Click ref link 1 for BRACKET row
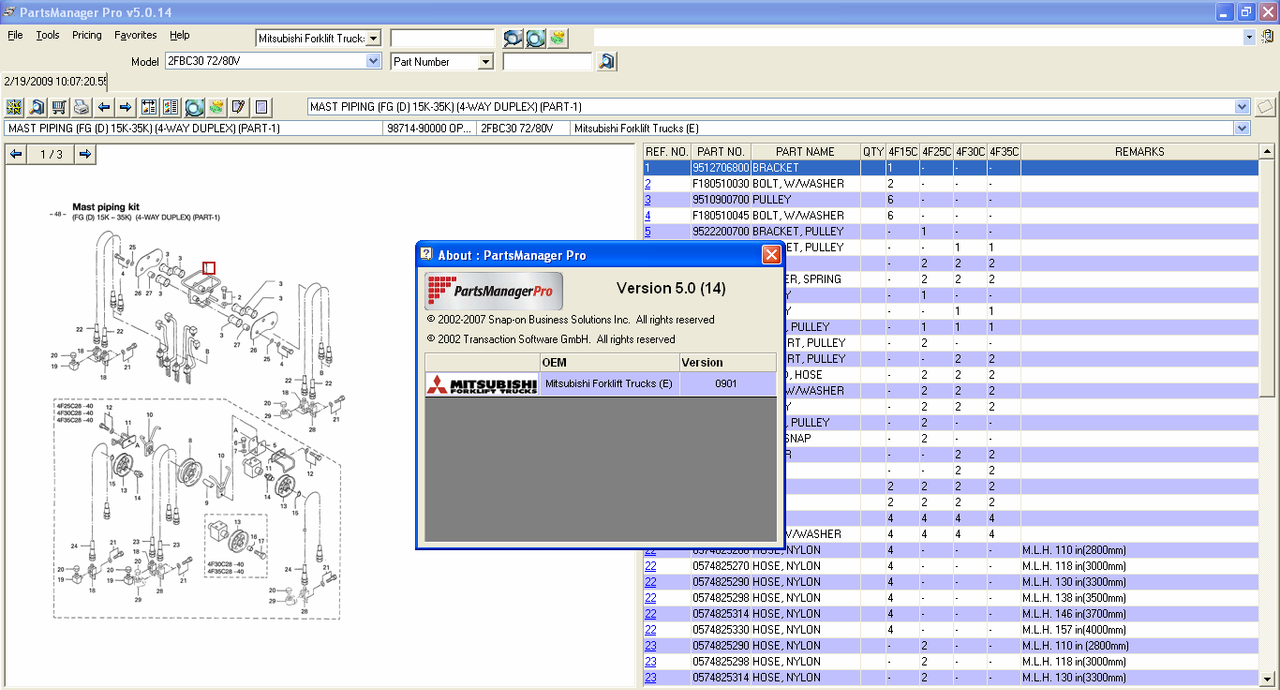The height and width of the screenshot is (690, 1280). 647,168
